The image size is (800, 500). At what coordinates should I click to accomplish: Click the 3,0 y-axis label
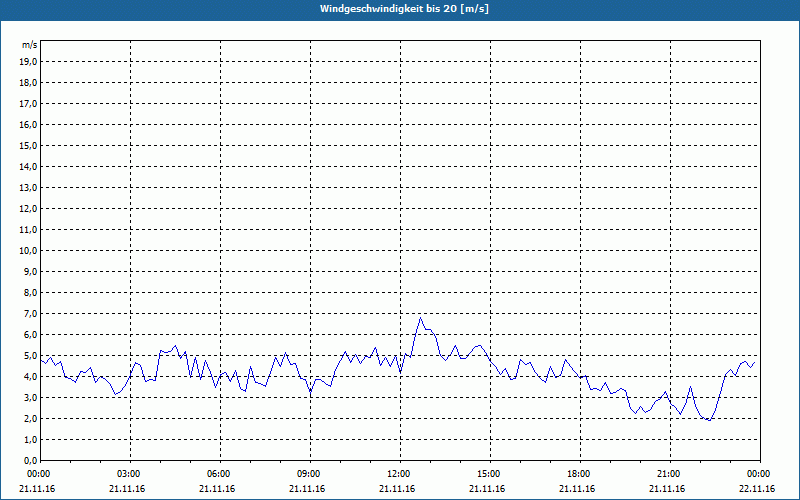[30, 397]
